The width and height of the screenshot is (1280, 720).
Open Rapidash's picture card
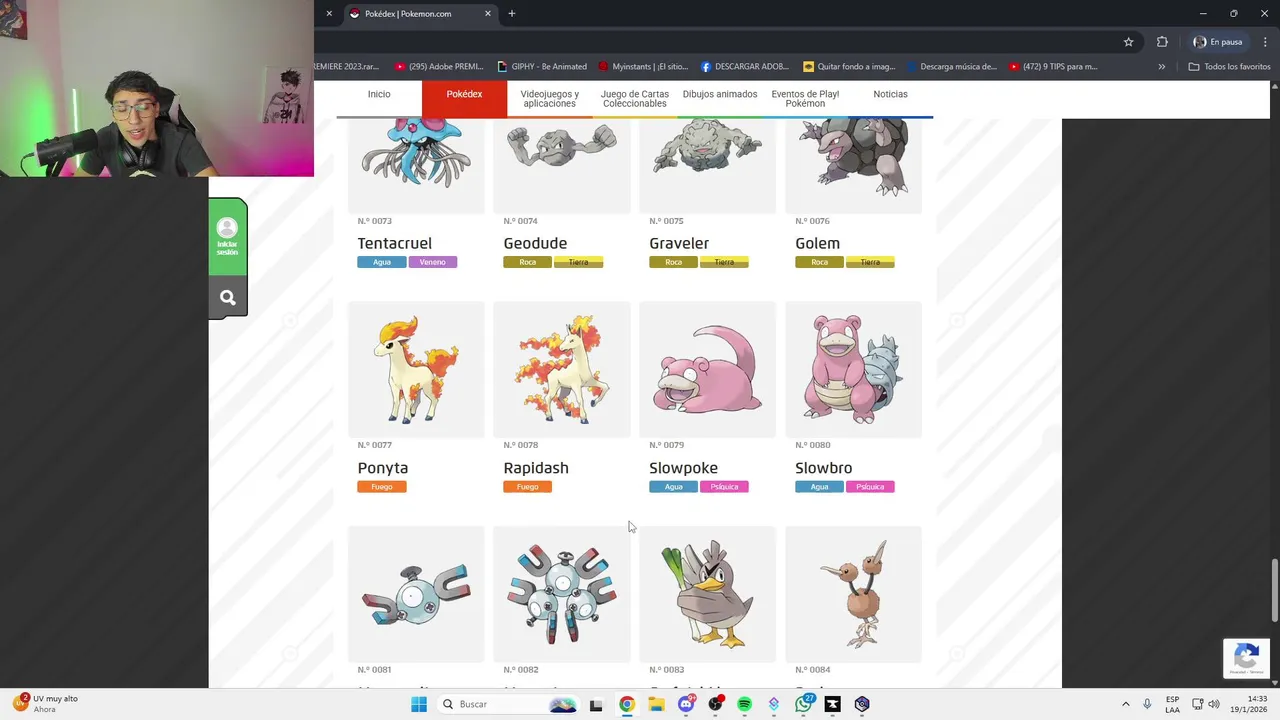tap(562, 369)
